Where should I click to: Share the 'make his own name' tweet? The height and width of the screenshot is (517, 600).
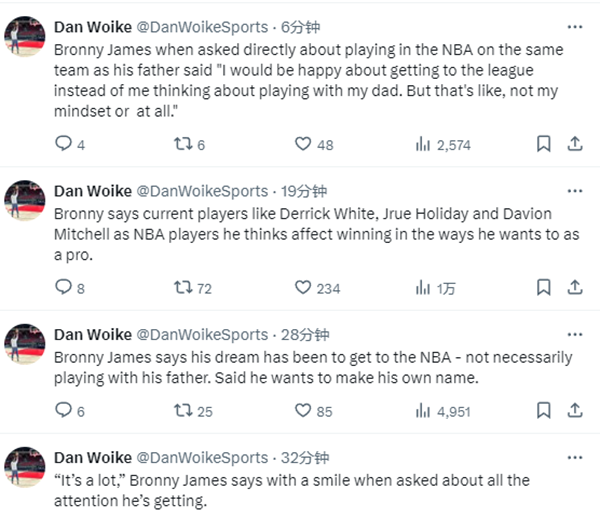(575, 410)
